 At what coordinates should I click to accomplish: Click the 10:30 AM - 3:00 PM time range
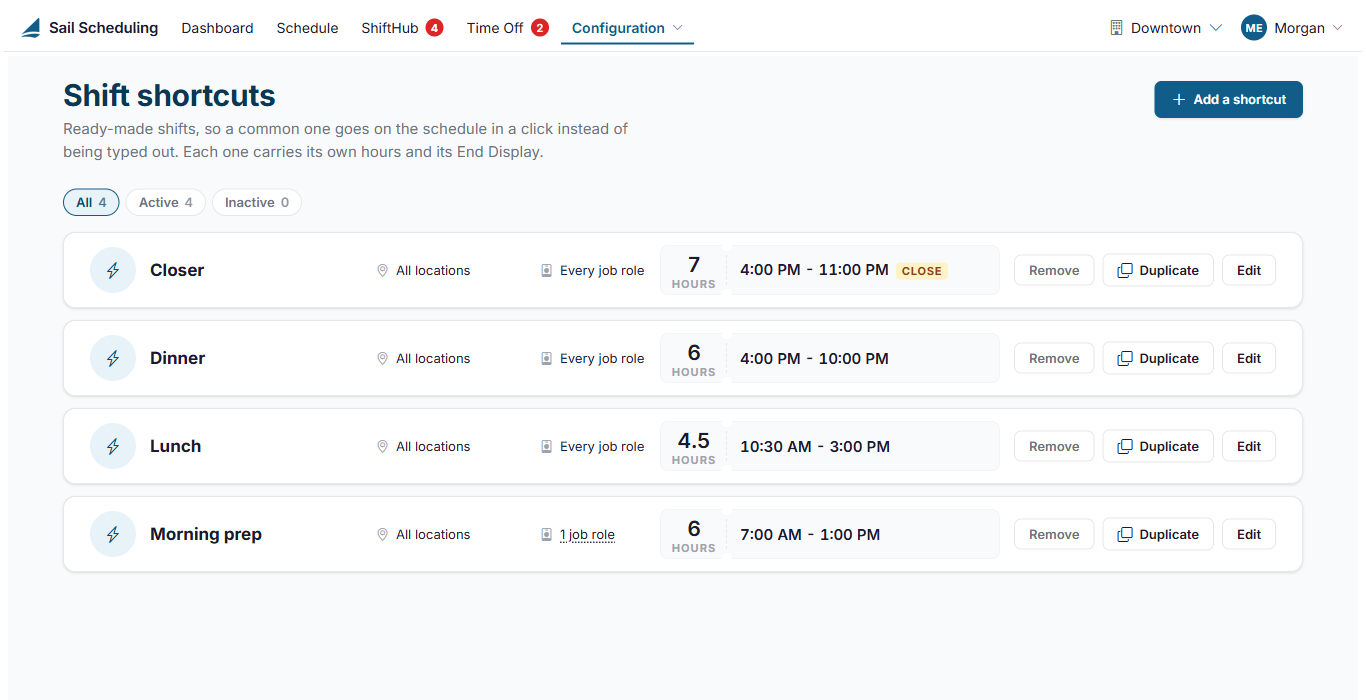coord(815,446)
